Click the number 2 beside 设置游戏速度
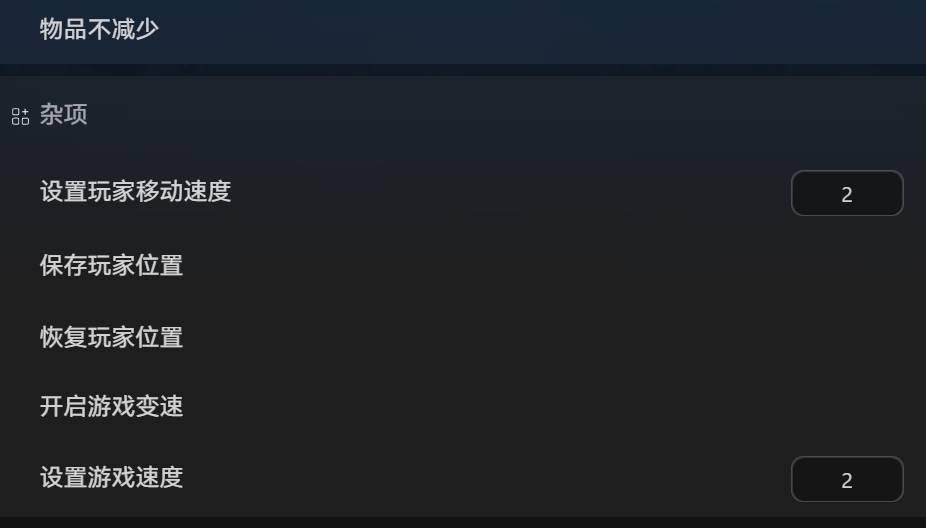 click(847, 481)
